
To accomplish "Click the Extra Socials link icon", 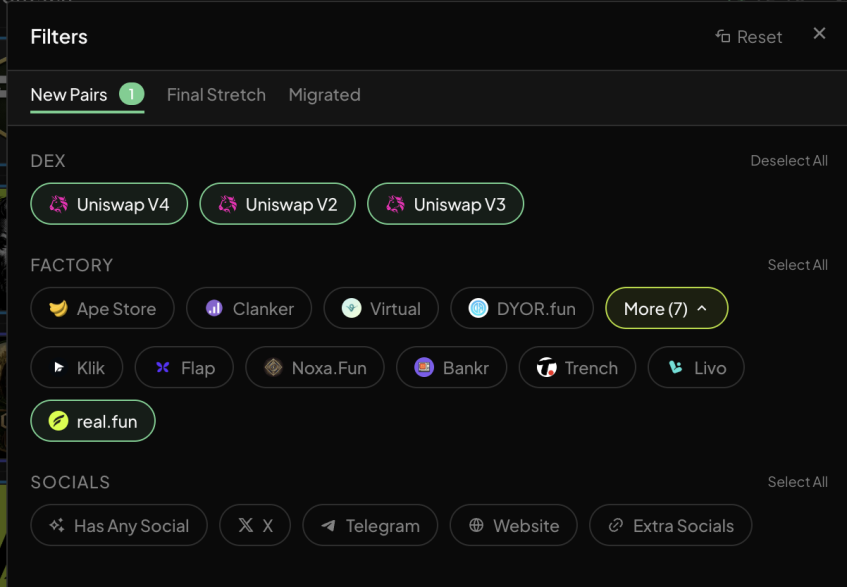I will pyautogui.click(x=616, y=525).
